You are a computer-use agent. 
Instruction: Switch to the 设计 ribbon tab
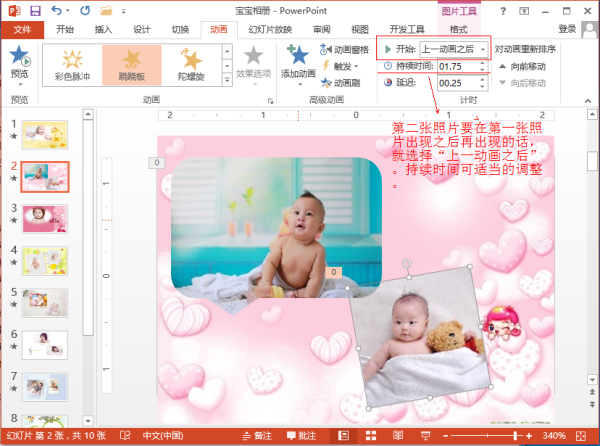pos(142,29)
